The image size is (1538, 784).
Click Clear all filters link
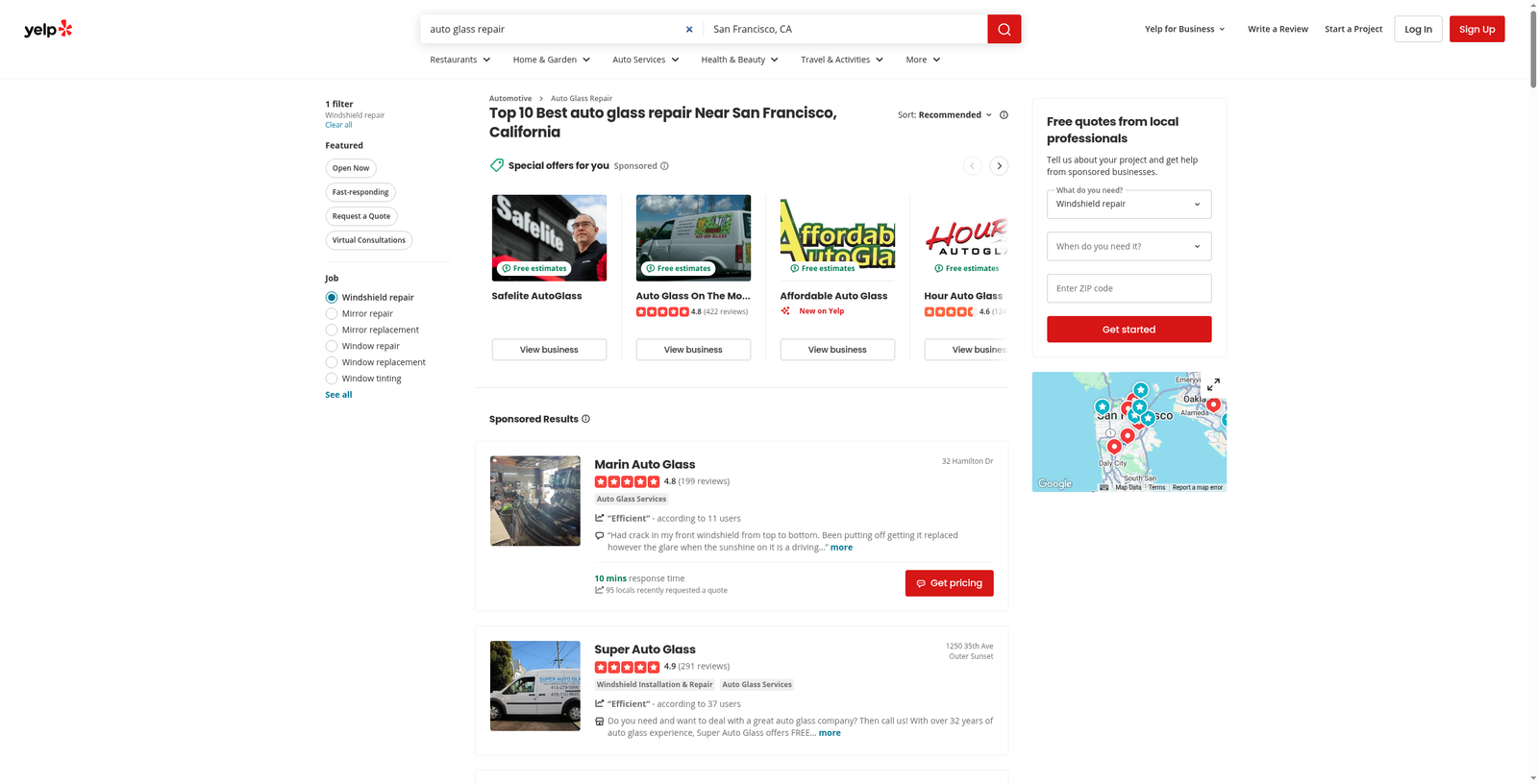coord(338,125)
